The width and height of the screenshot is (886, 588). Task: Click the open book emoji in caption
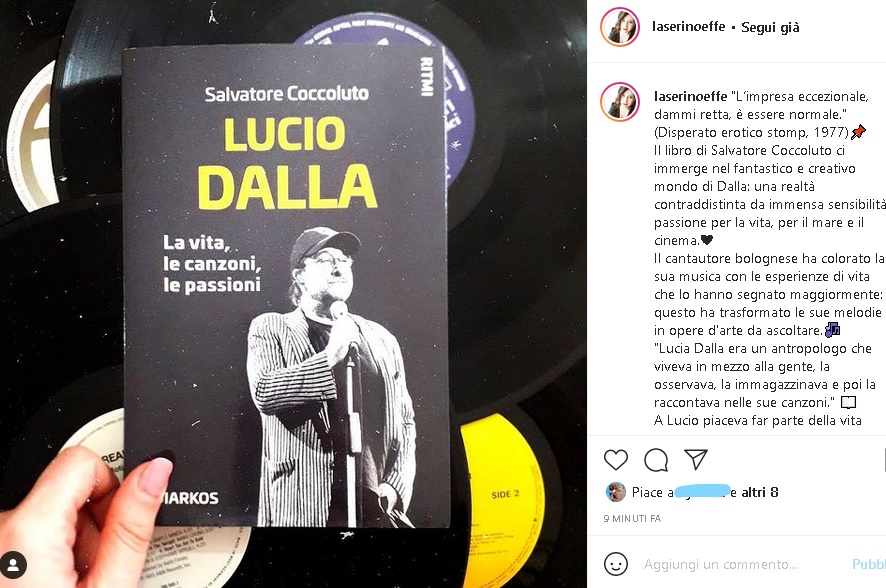pyautogui.click(x=848, y=402)
